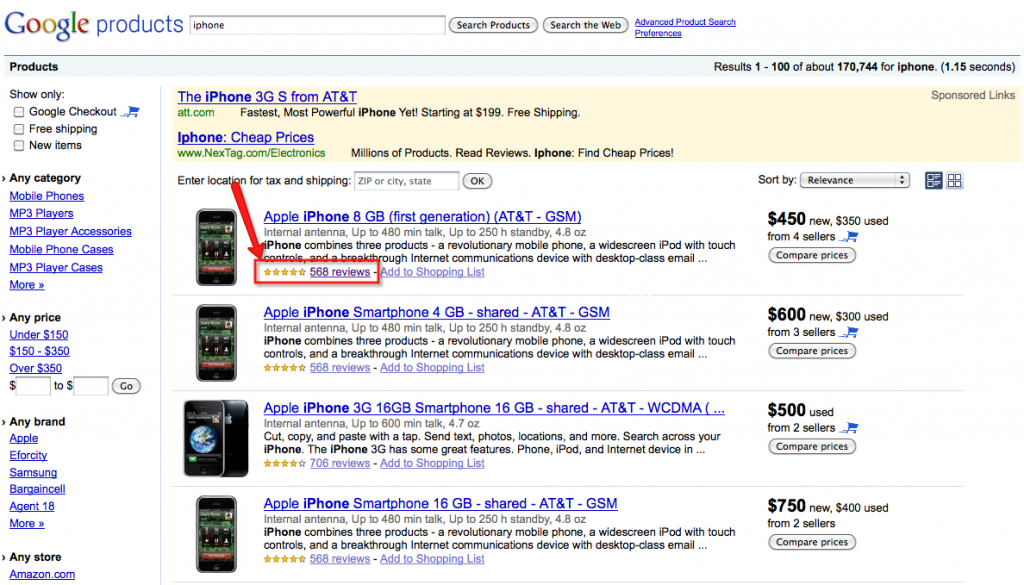
Task: Filter by Eforcity brand
Action: tap(28, 456)
